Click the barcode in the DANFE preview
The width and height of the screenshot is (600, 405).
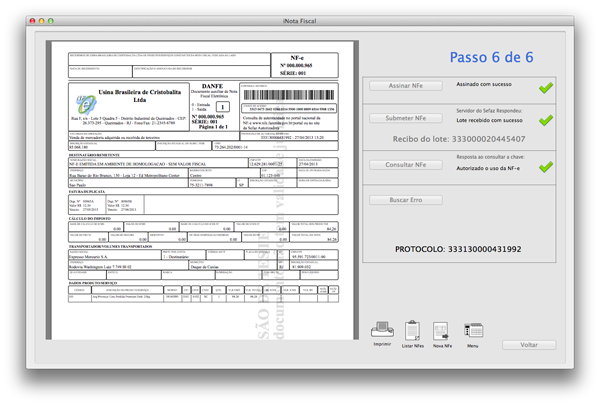point(289,95)
